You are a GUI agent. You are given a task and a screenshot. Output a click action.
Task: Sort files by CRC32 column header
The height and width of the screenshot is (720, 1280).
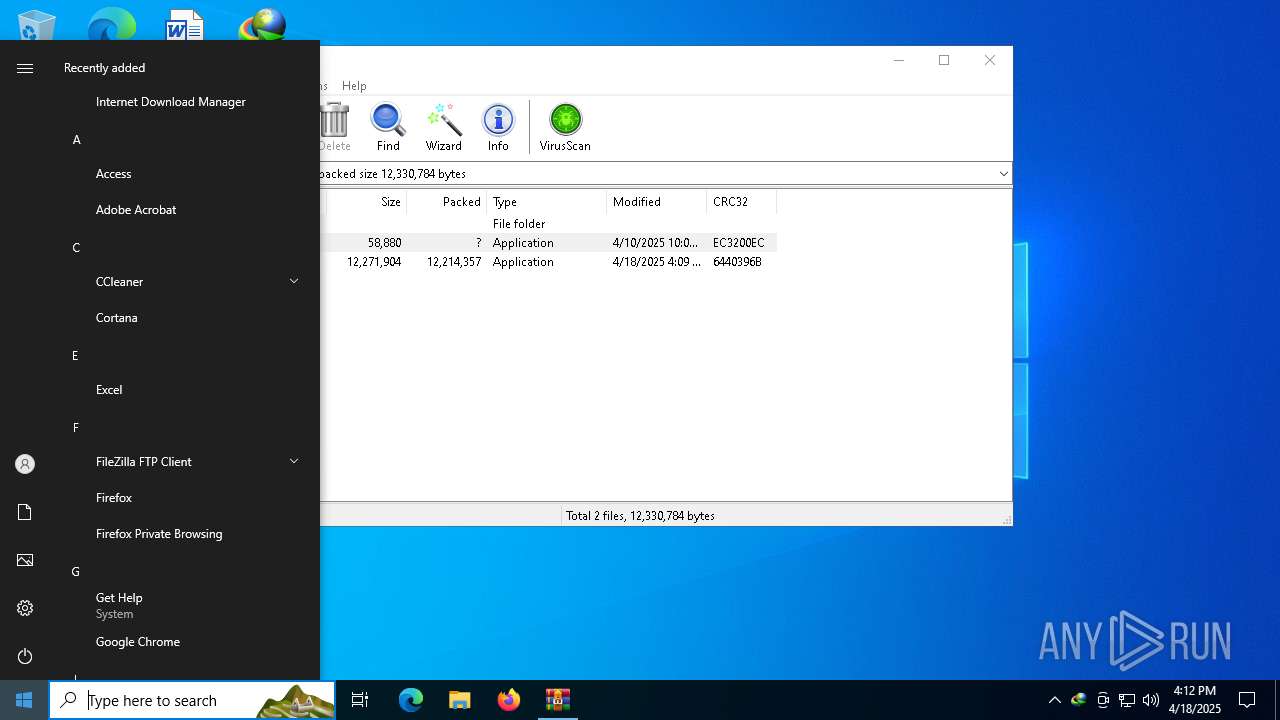tap(741, 202)
